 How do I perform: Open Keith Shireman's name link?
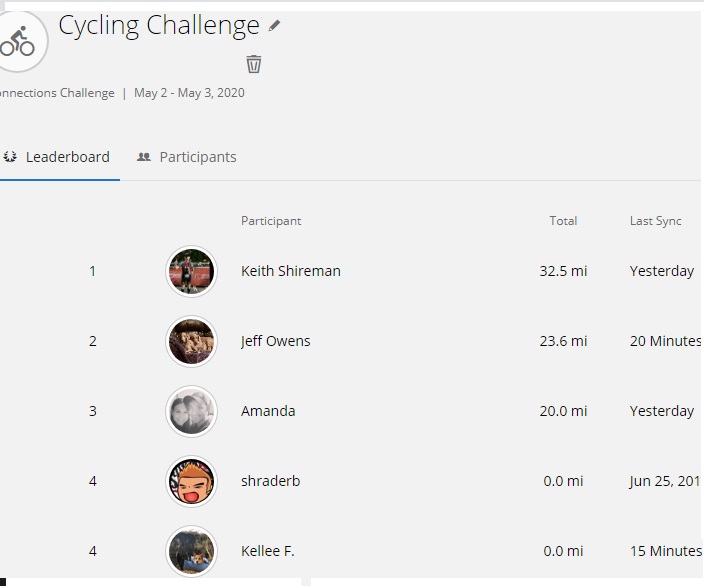(291, 271)
